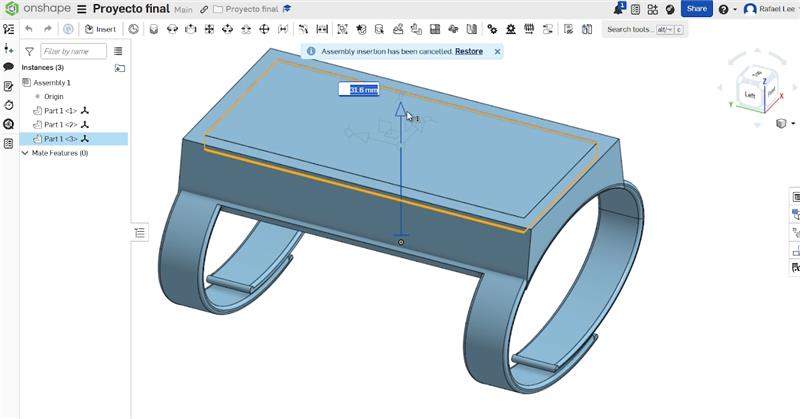Select the Tangent mate tool
The width and height of the screenshot is (800, 419).
click(x=304, y=29)
